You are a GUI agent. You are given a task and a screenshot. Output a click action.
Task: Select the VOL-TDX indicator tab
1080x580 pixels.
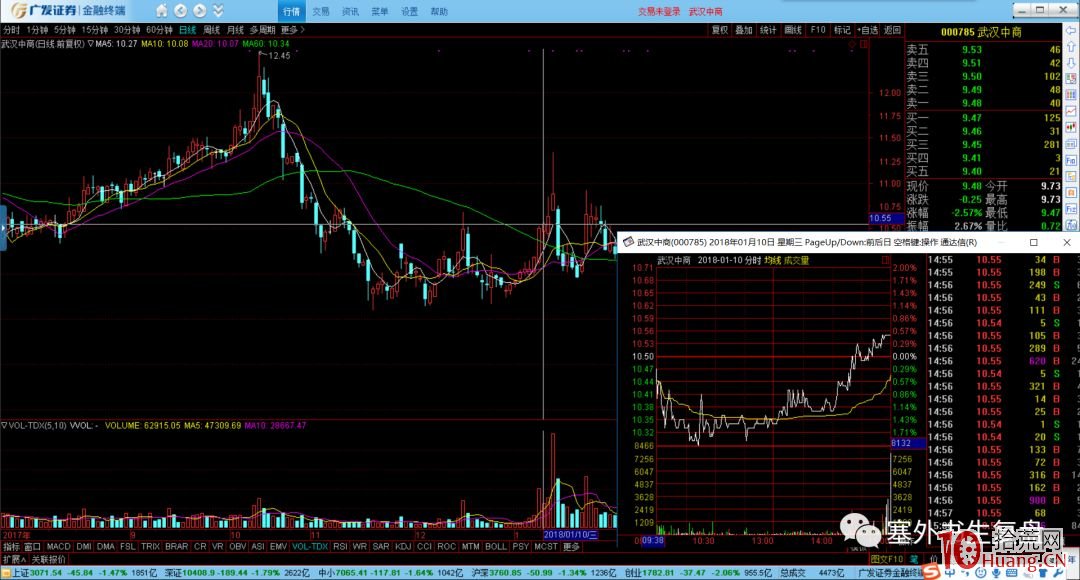(x=310, y=546)
